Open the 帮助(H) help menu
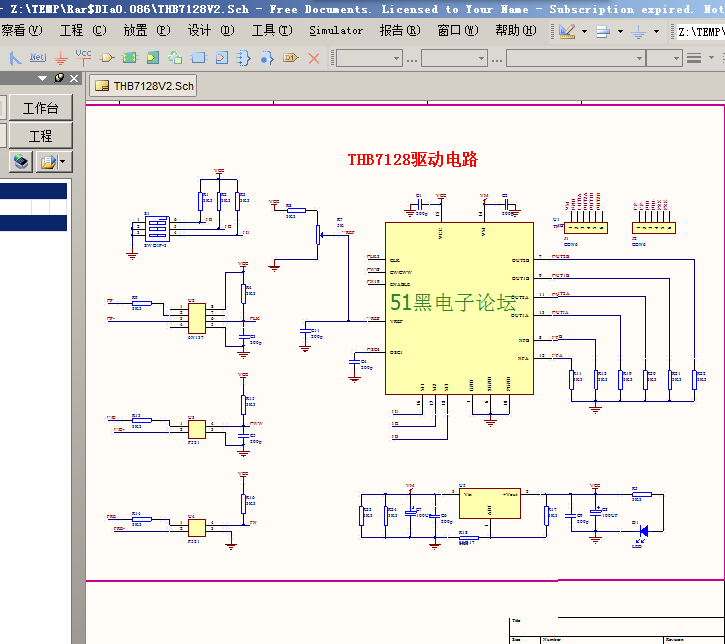Viewport: 725px width, 644px height. 516,31
